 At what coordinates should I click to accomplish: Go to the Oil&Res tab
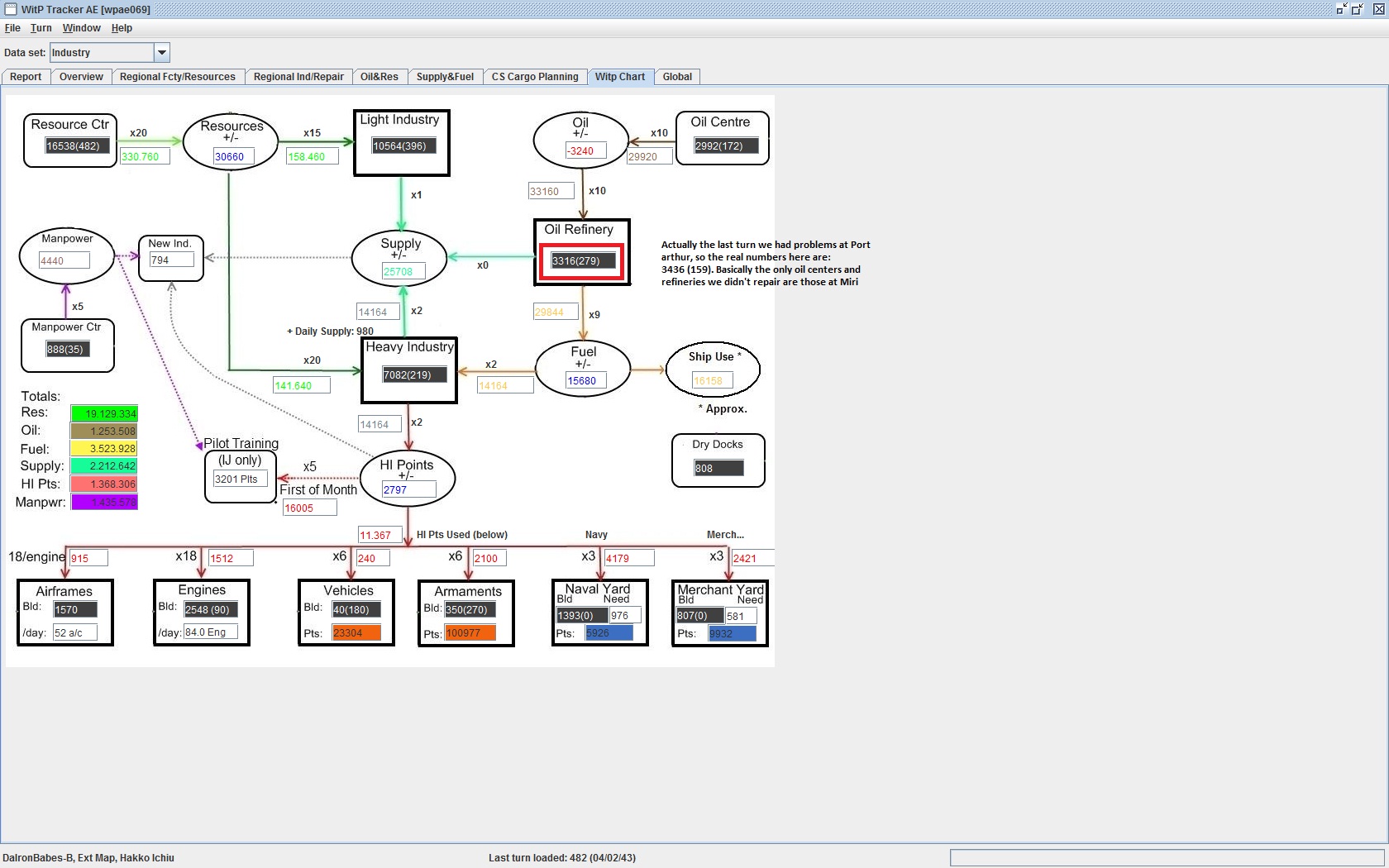(379, 77)
